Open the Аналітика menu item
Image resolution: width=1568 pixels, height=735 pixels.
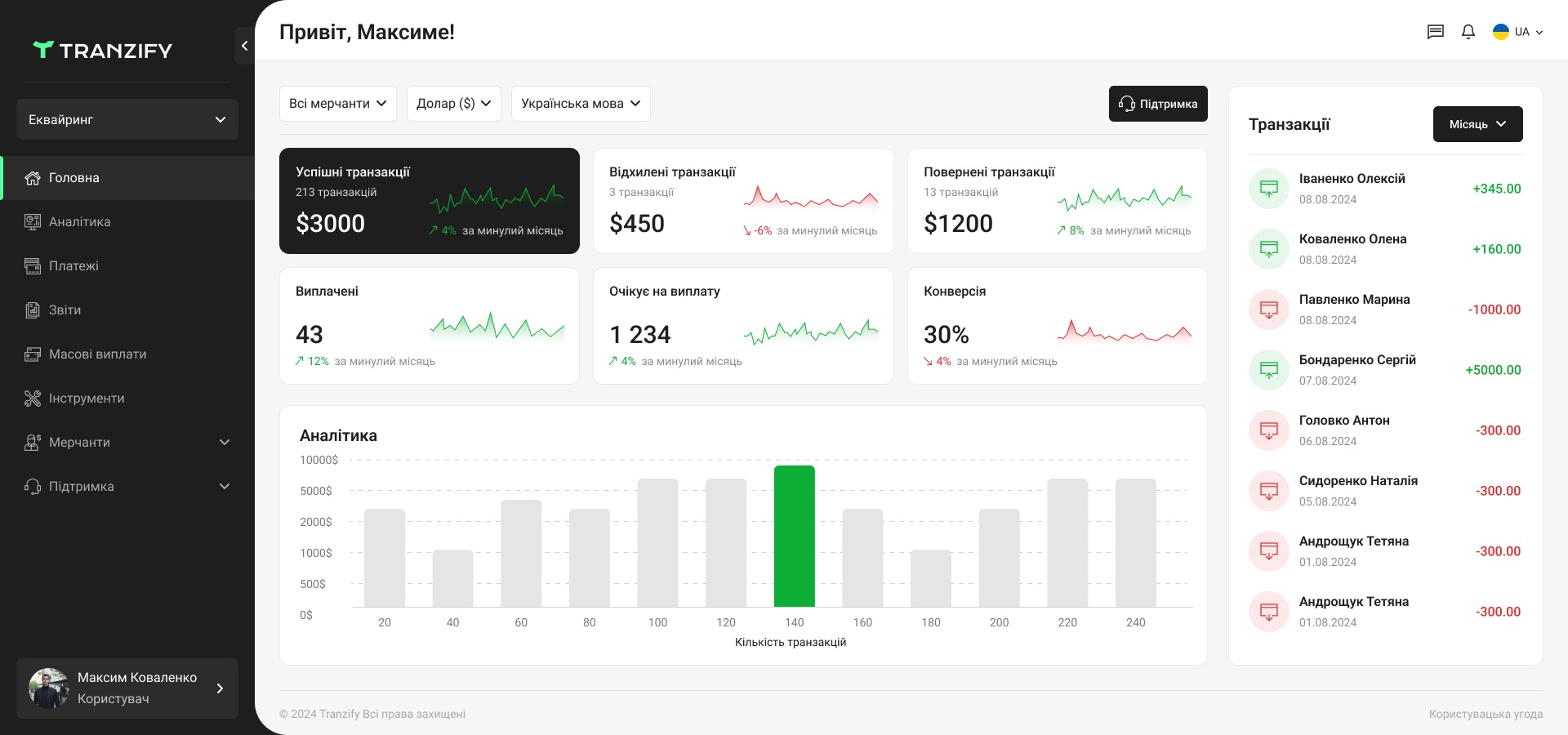[127, 222]
